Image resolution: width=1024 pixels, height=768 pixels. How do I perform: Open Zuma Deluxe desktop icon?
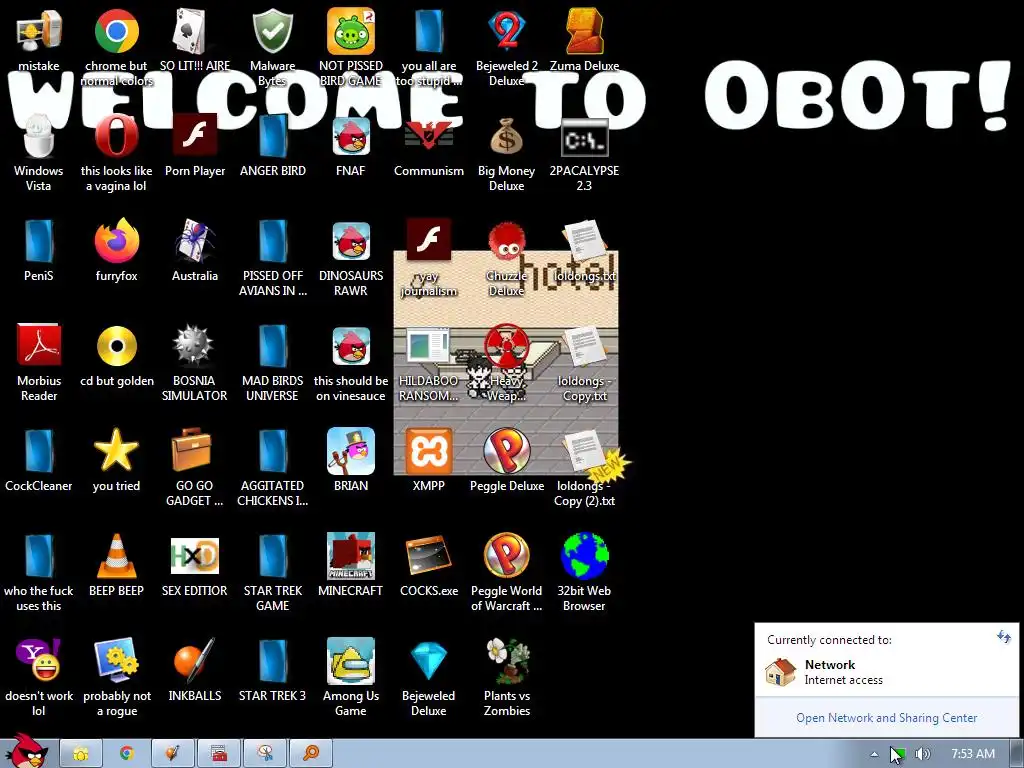584,31
